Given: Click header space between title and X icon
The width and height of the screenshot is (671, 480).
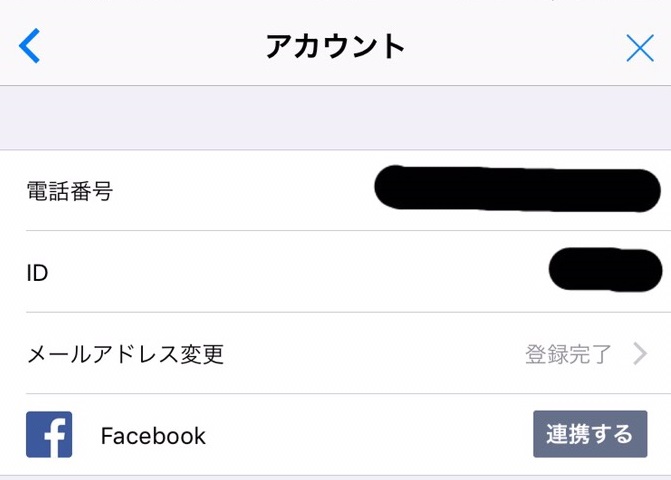Looking at the screenshot, I should (x=515, y=46).
